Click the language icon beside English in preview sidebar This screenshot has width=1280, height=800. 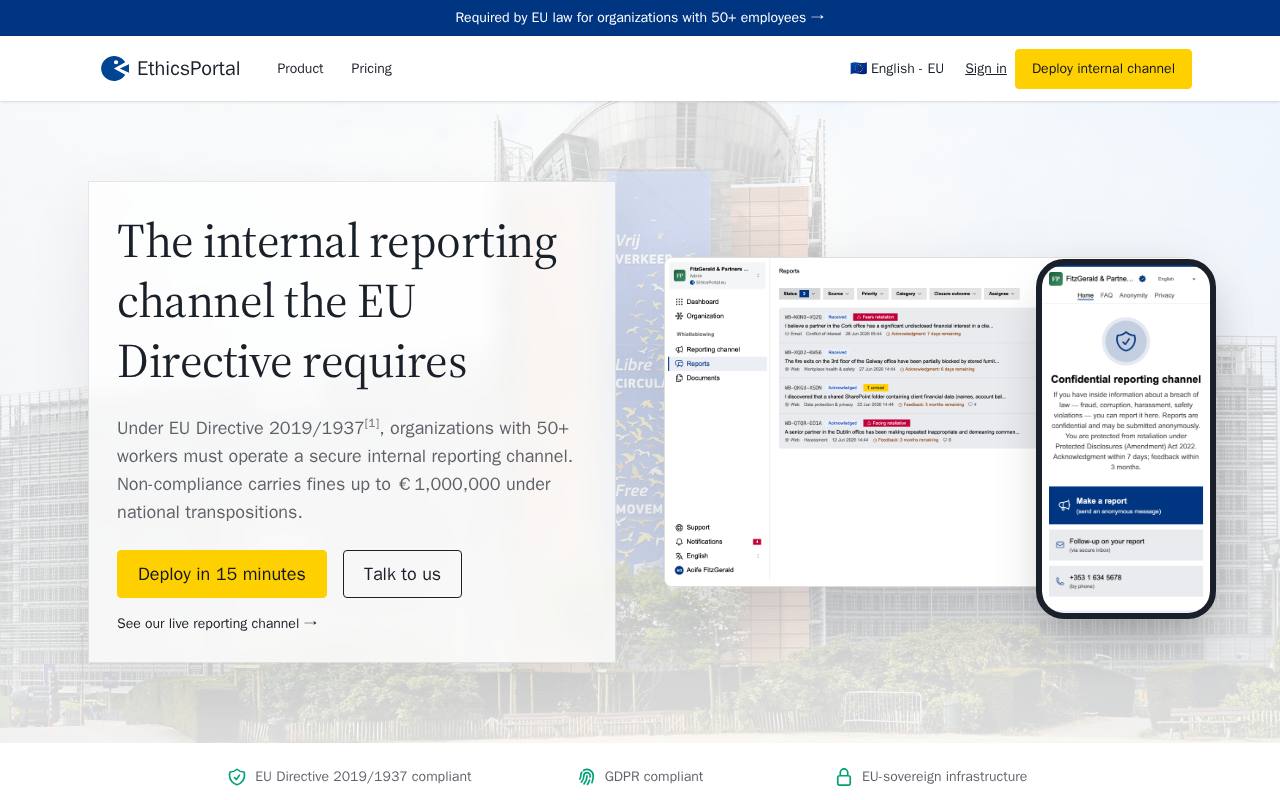tap(679, 556)
